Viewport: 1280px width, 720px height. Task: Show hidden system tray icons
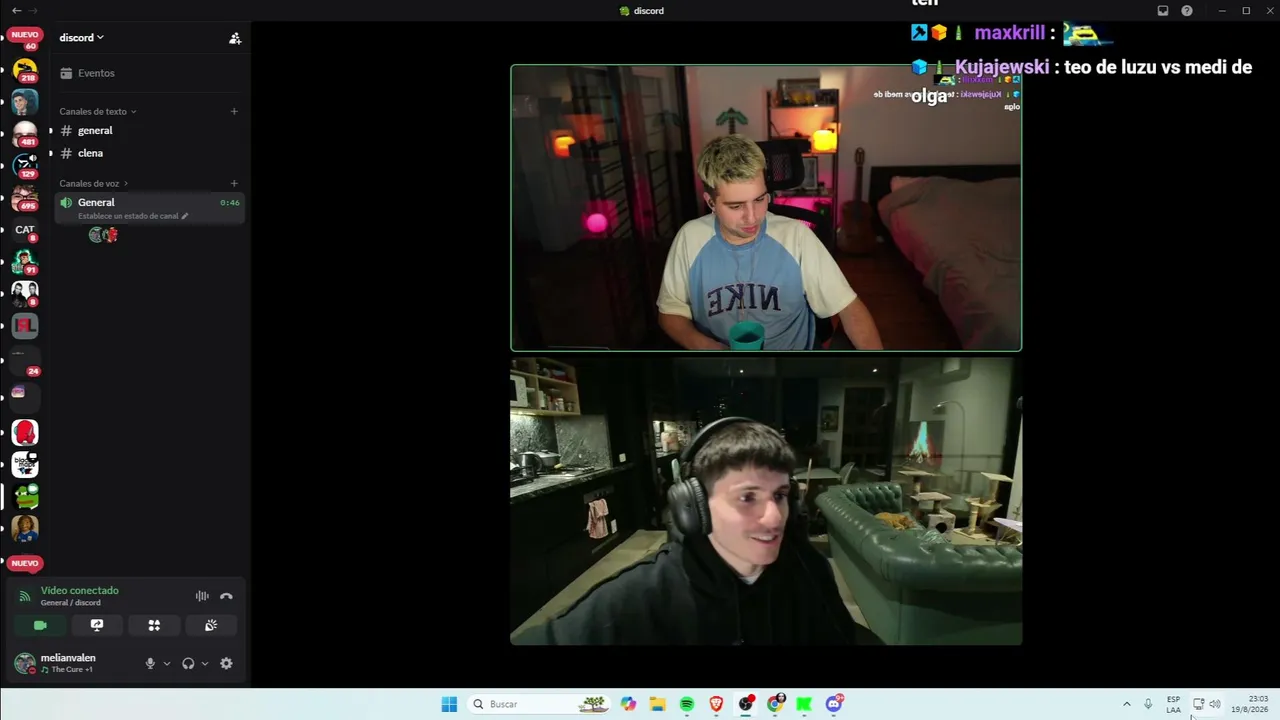coord(1127,704)
